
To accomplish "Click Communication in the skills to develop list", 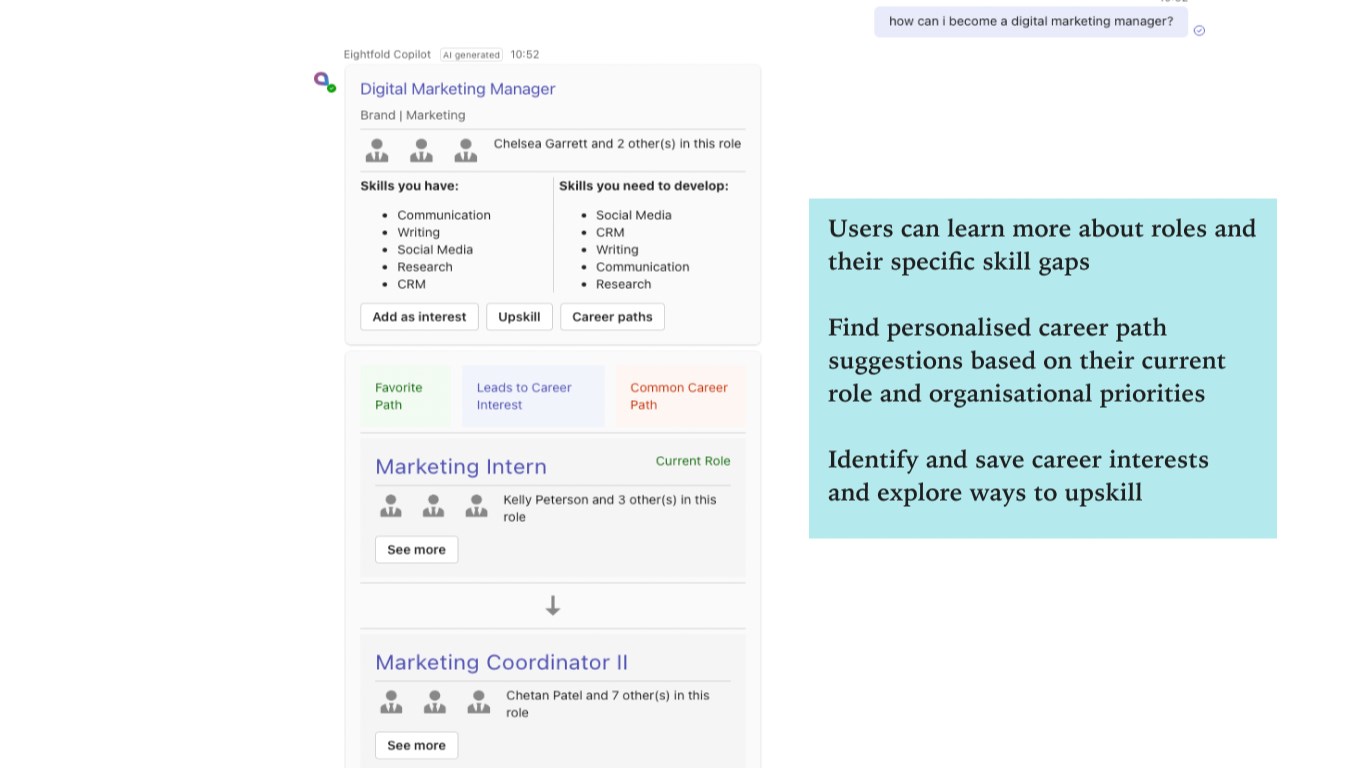I will point(643,267).
